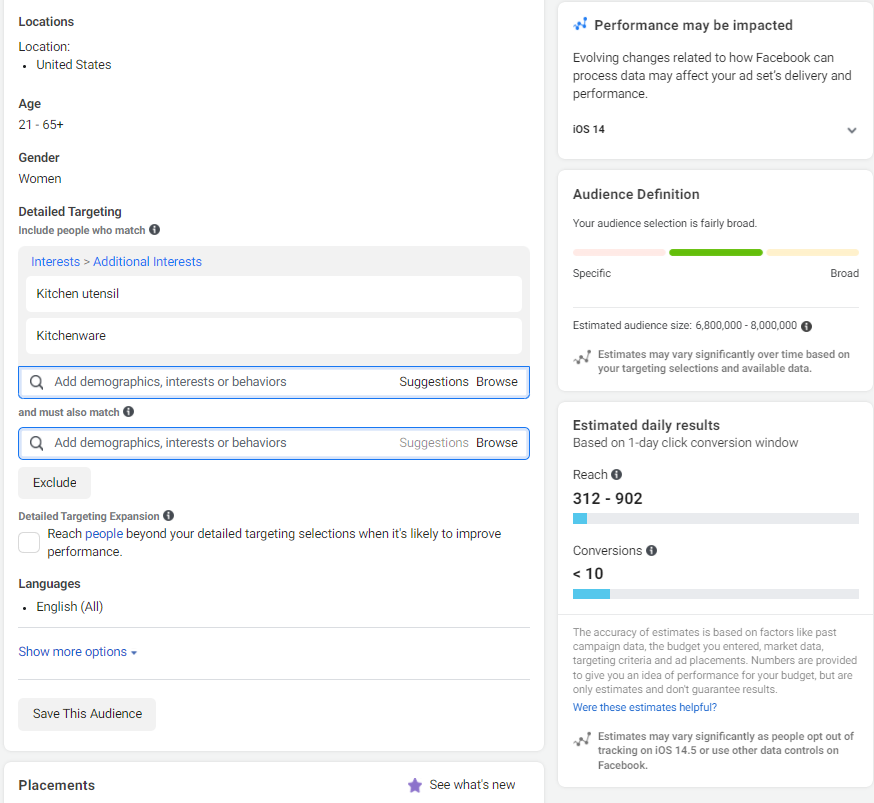Click the Conversions info icon

pos(651,551)
